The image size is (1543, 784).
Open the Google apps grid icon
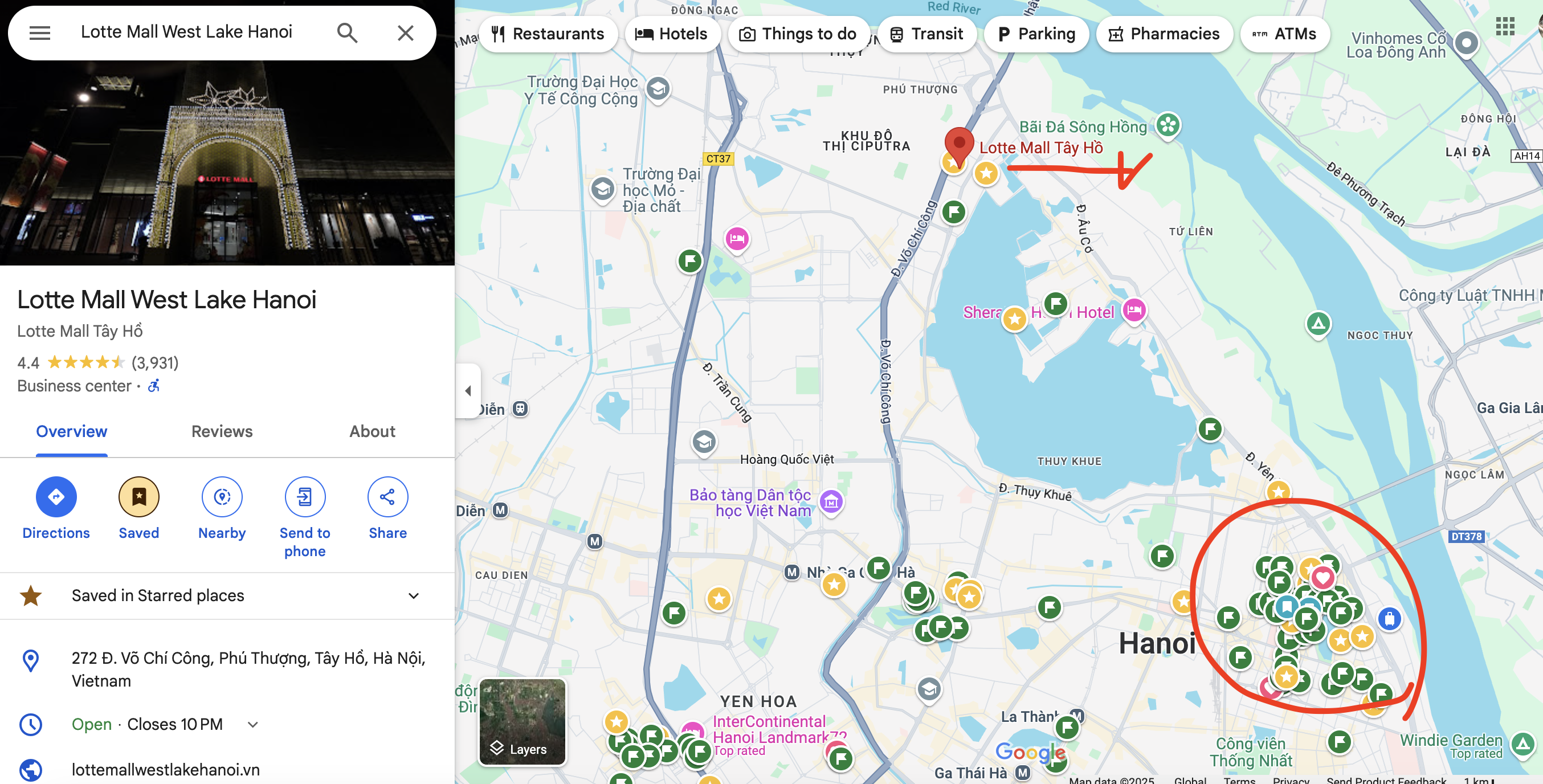(x=1504, y=27)
